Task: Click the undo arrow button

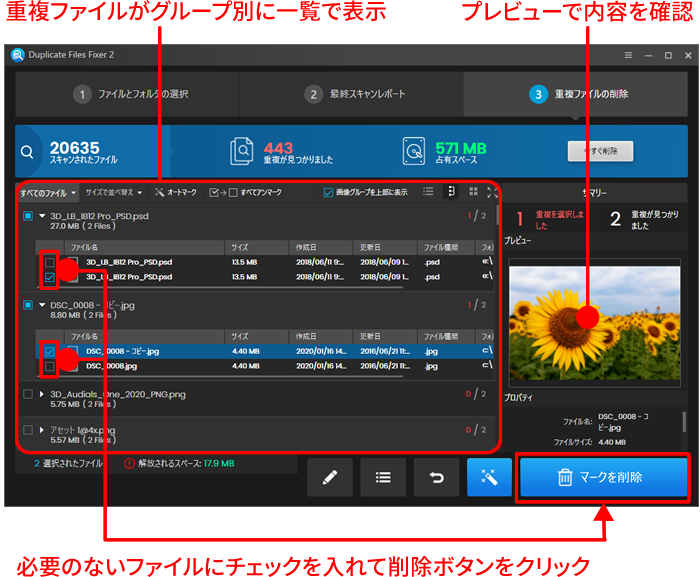Action: click(436, 477)
